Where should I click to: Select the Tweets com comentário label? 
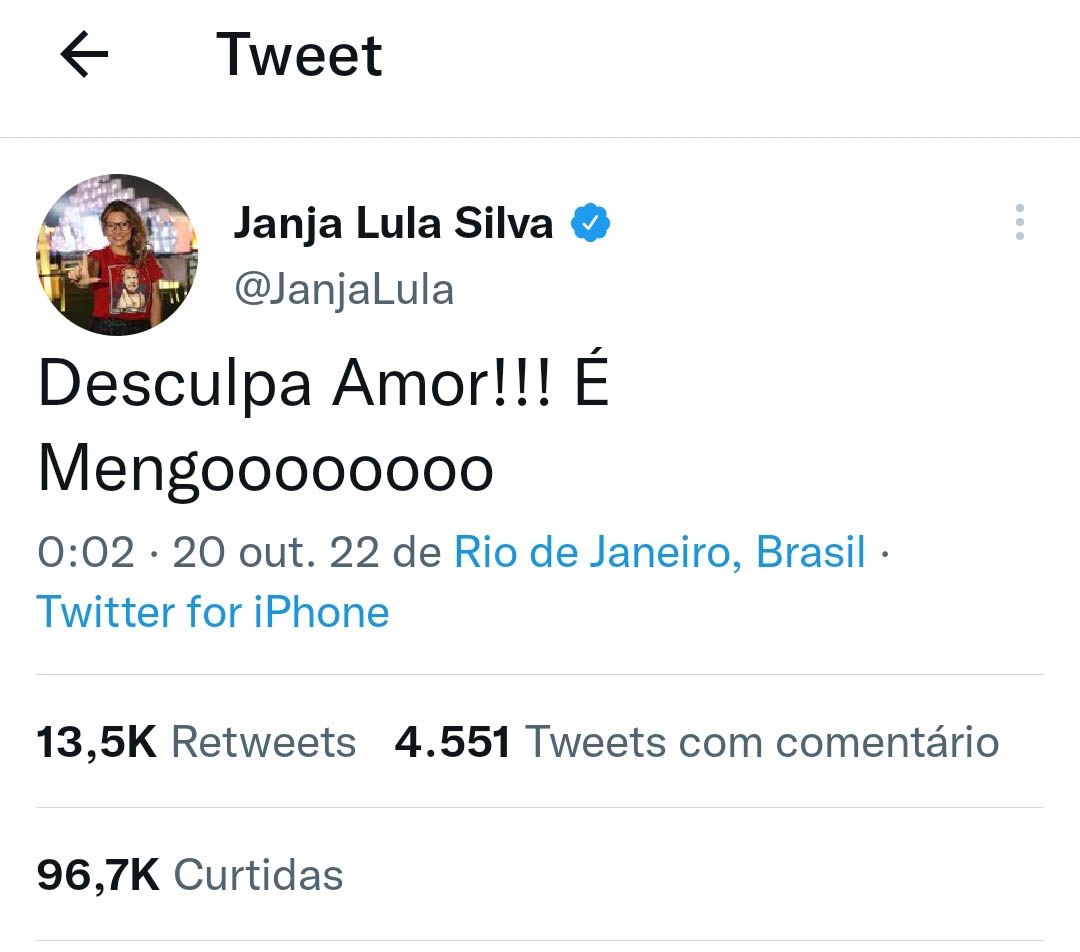(764, 741)
